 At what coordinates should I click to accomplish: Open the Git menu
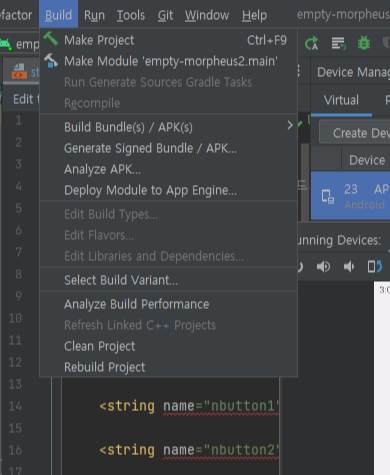tap(165, 15)
